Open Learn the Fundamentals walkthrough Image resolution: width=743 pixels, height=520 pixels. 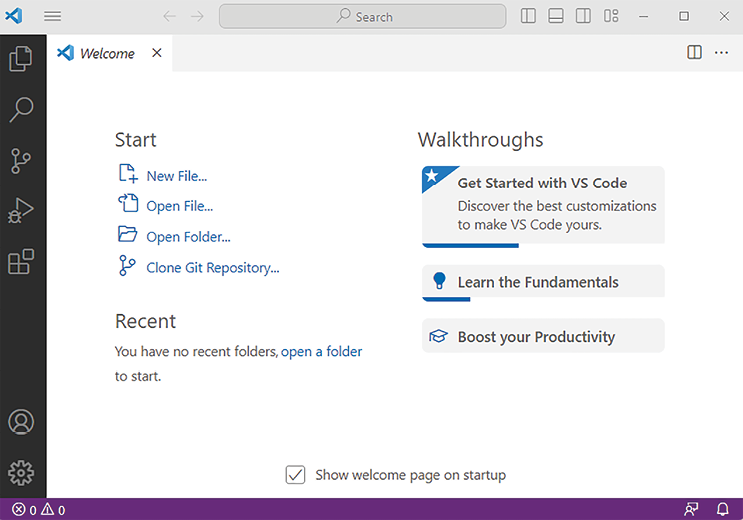pyautogui.click(x=543, y=283)
